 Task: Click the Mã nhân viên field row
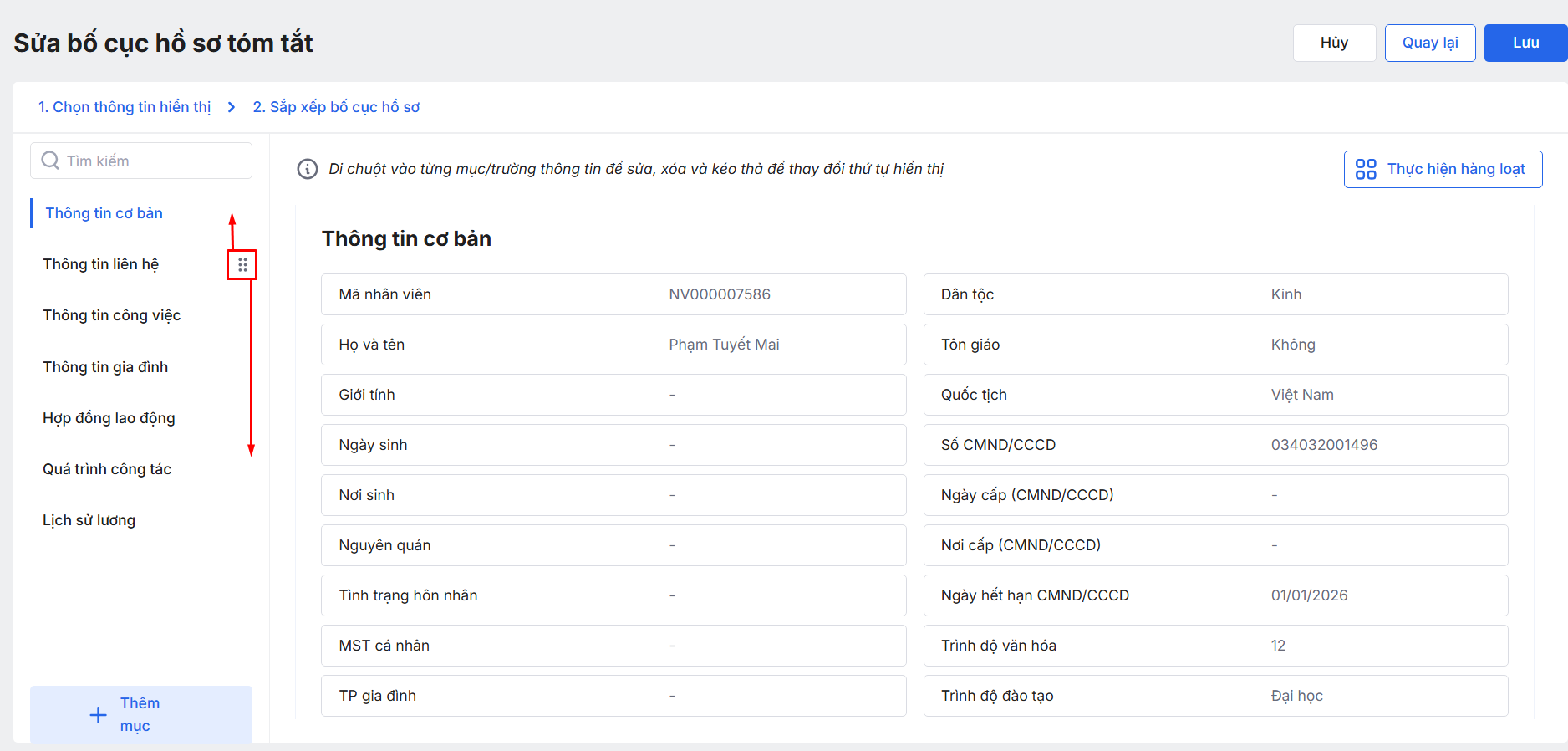613,294
